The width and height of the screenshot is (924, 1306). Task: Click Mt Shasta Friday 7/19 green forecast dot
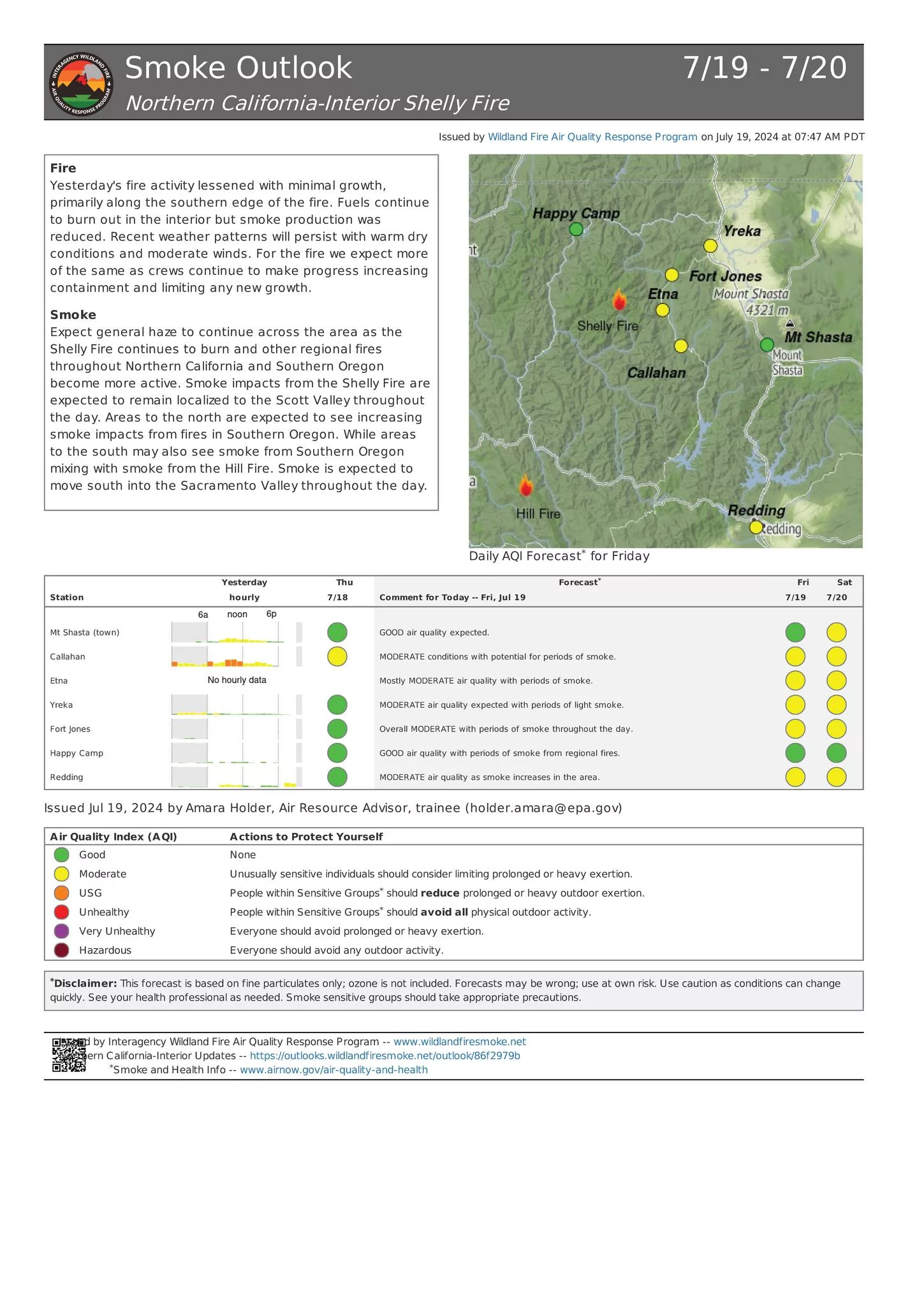click(x=795, y=633)
